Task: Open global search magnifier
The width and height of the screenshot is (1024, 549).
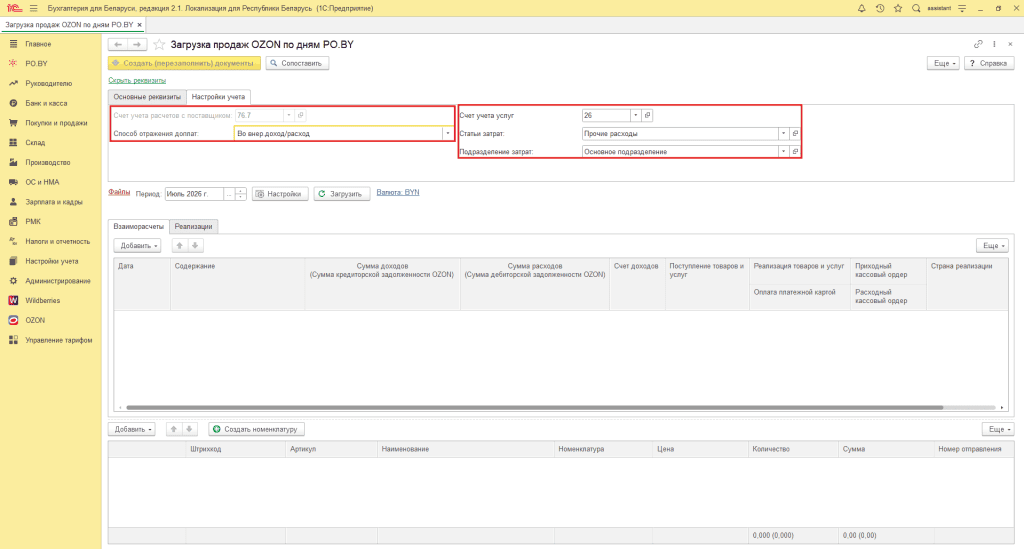Action: coord(916,8)
